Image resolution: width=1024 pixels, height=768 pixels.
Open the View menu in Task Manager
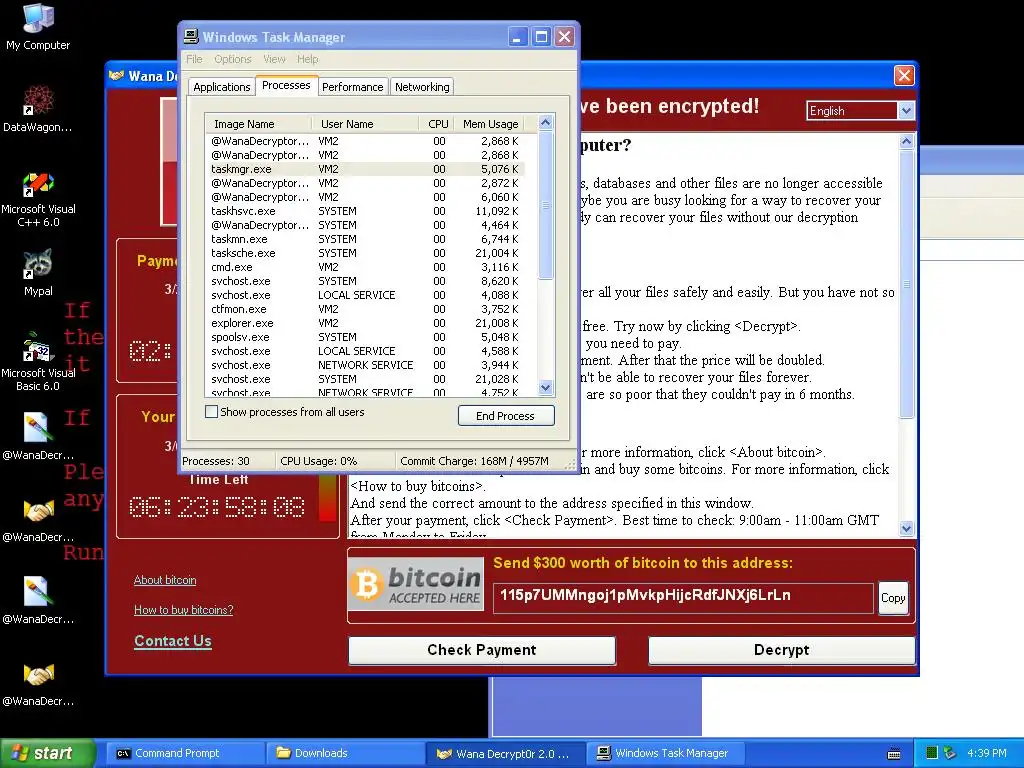[274, 59]
